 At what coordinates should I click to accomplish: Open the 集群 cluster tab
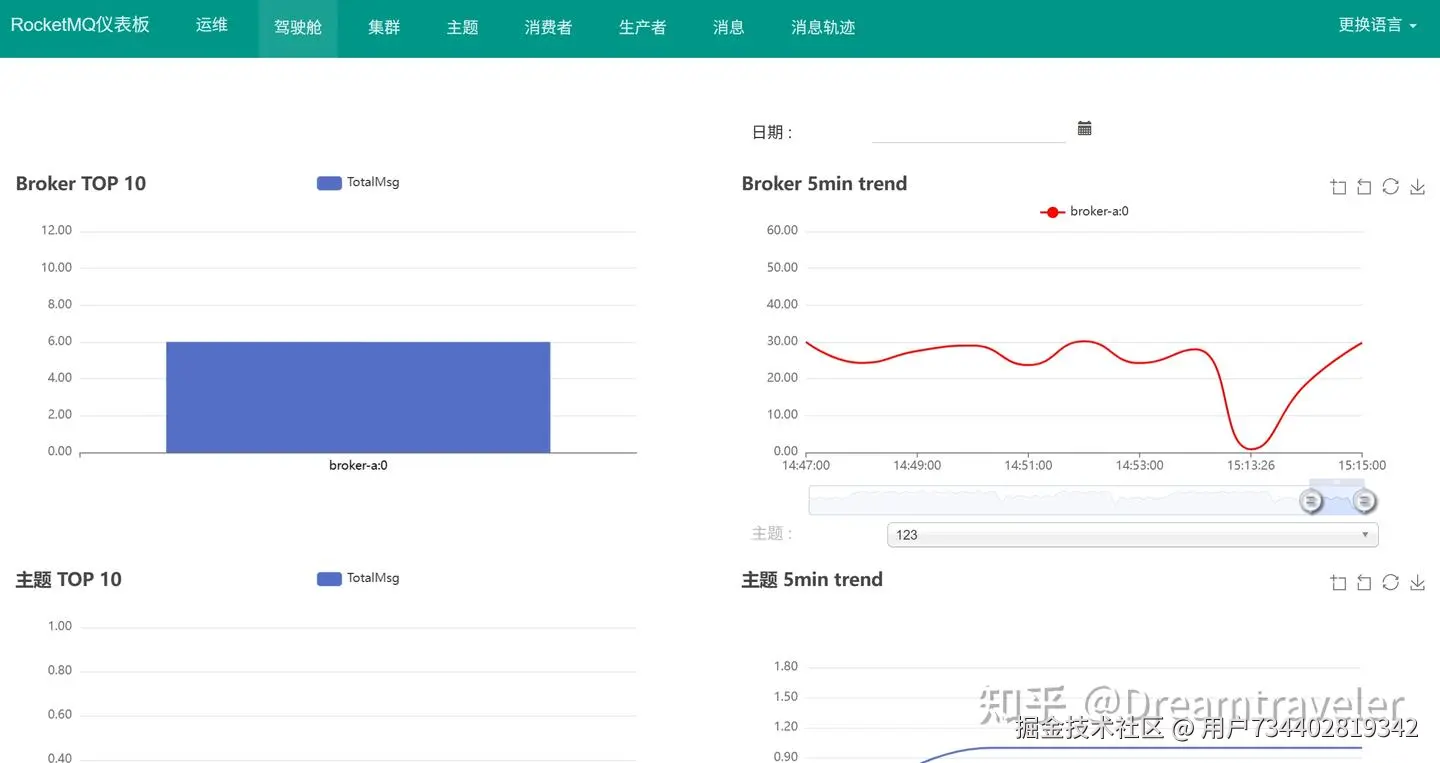[384, 28]
